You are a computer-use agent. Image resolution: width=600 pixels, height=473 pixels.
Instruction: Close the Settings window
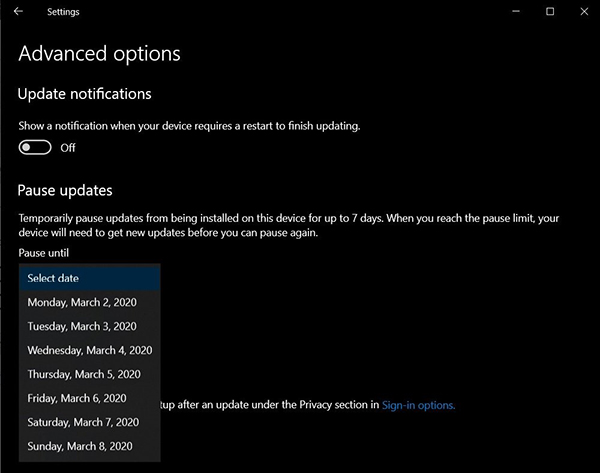tap(581, 12)
